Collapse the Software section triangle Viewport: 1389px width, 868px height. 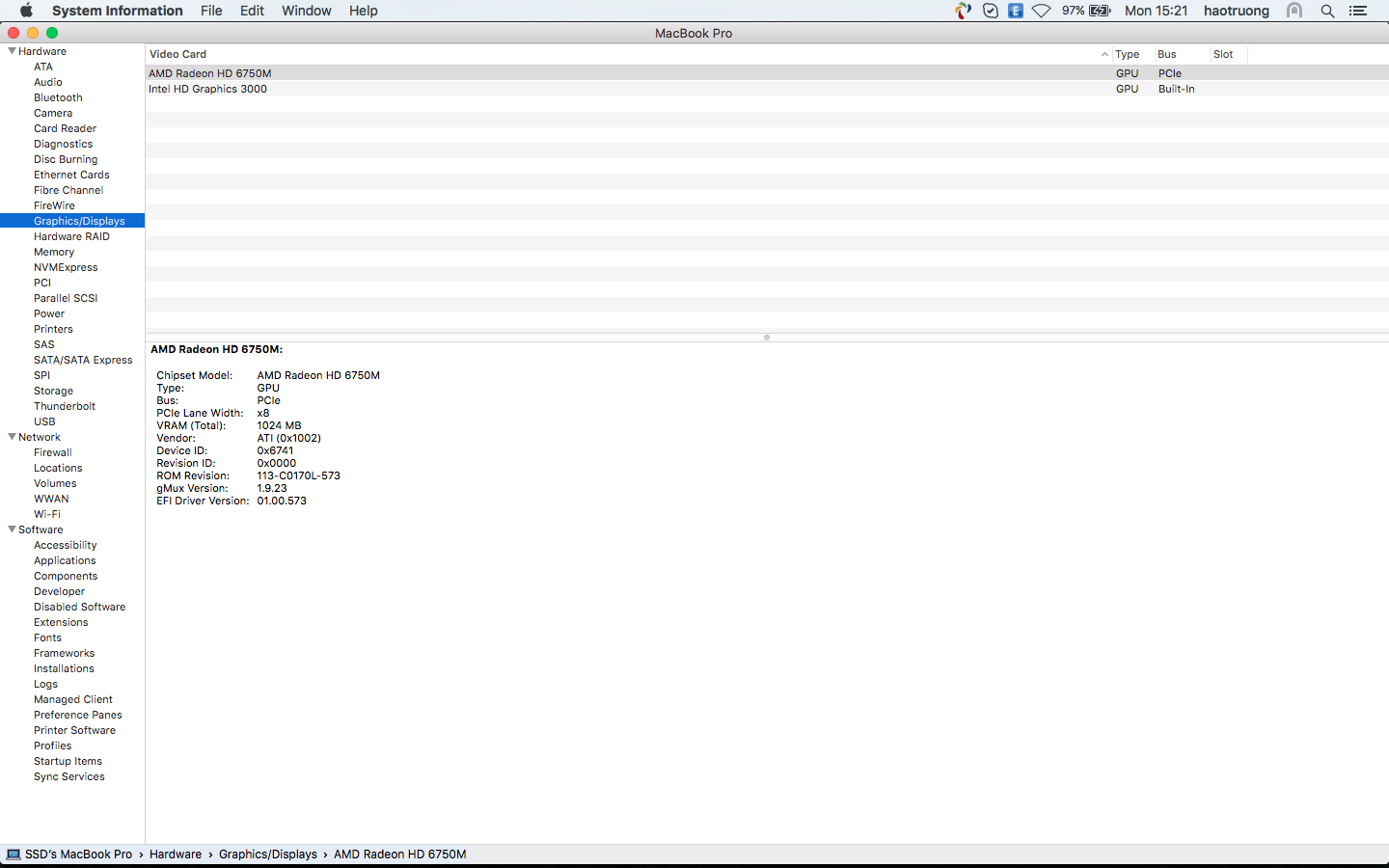coord(12,529)
